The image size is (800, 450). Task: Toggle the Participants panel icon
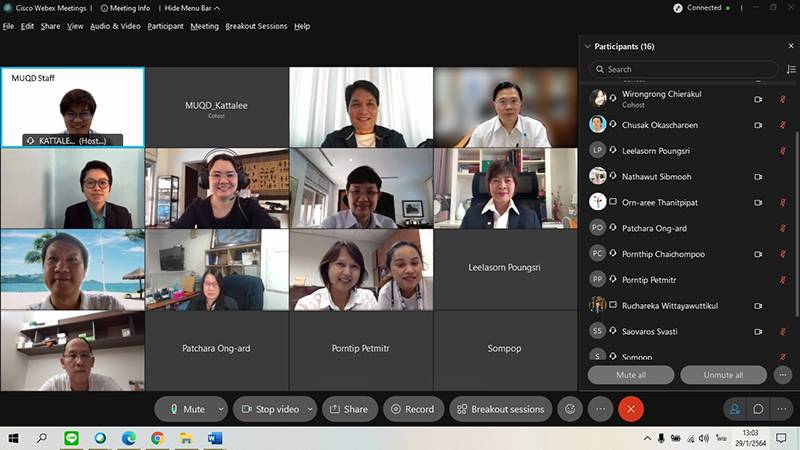pos(735,409)
